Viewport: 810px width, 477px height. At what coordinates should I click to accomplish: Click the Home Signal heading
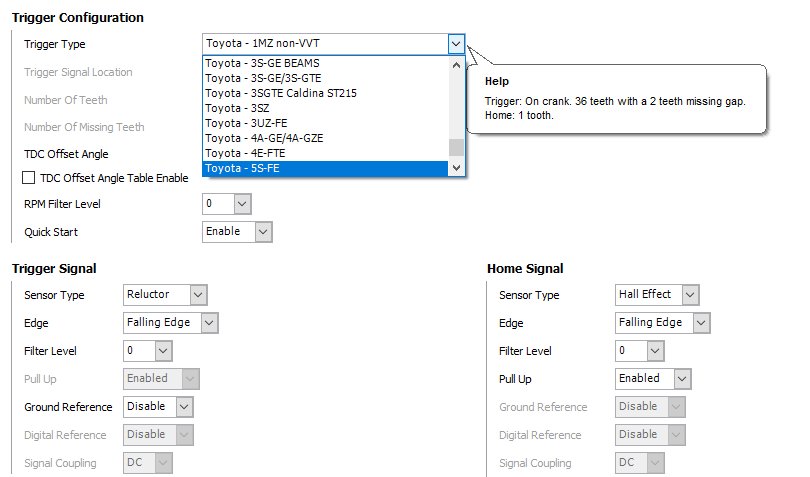coord(525,269)
